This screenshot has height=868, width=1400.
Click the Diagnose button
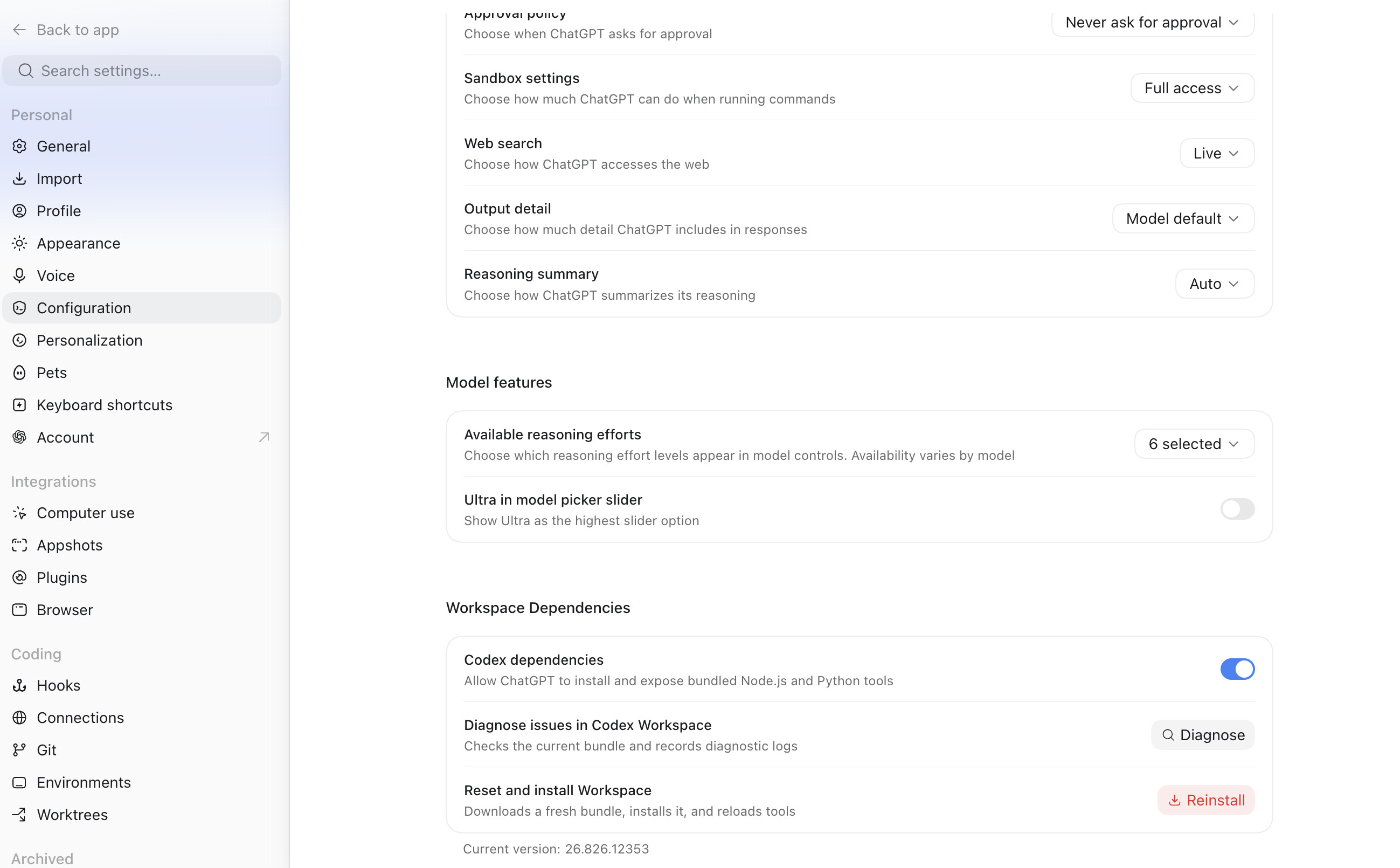pyautogui.click(x=1203, y=735)
